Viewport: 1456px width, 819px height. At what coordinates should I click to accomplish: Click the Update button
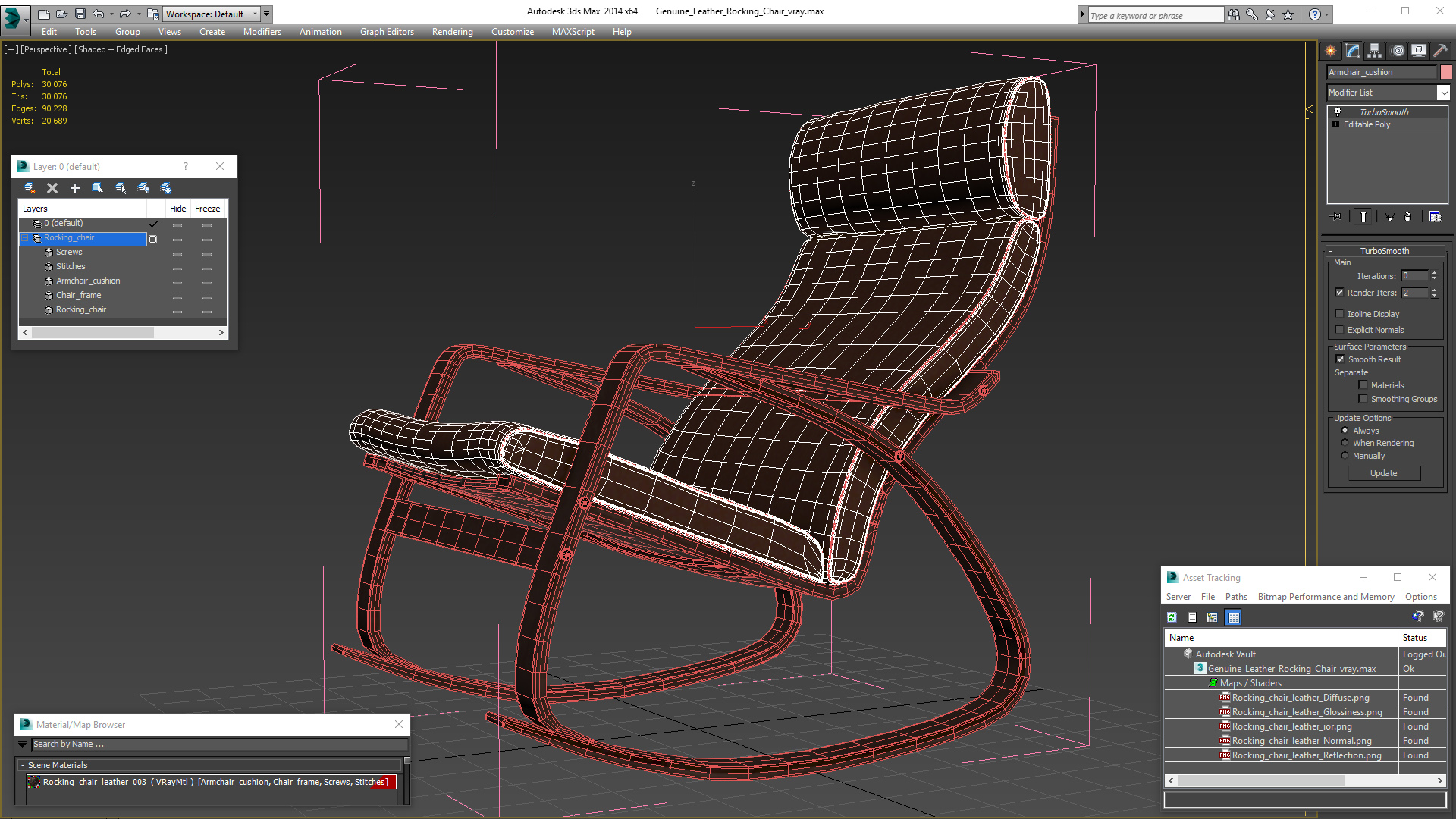tap(1384, 473)
